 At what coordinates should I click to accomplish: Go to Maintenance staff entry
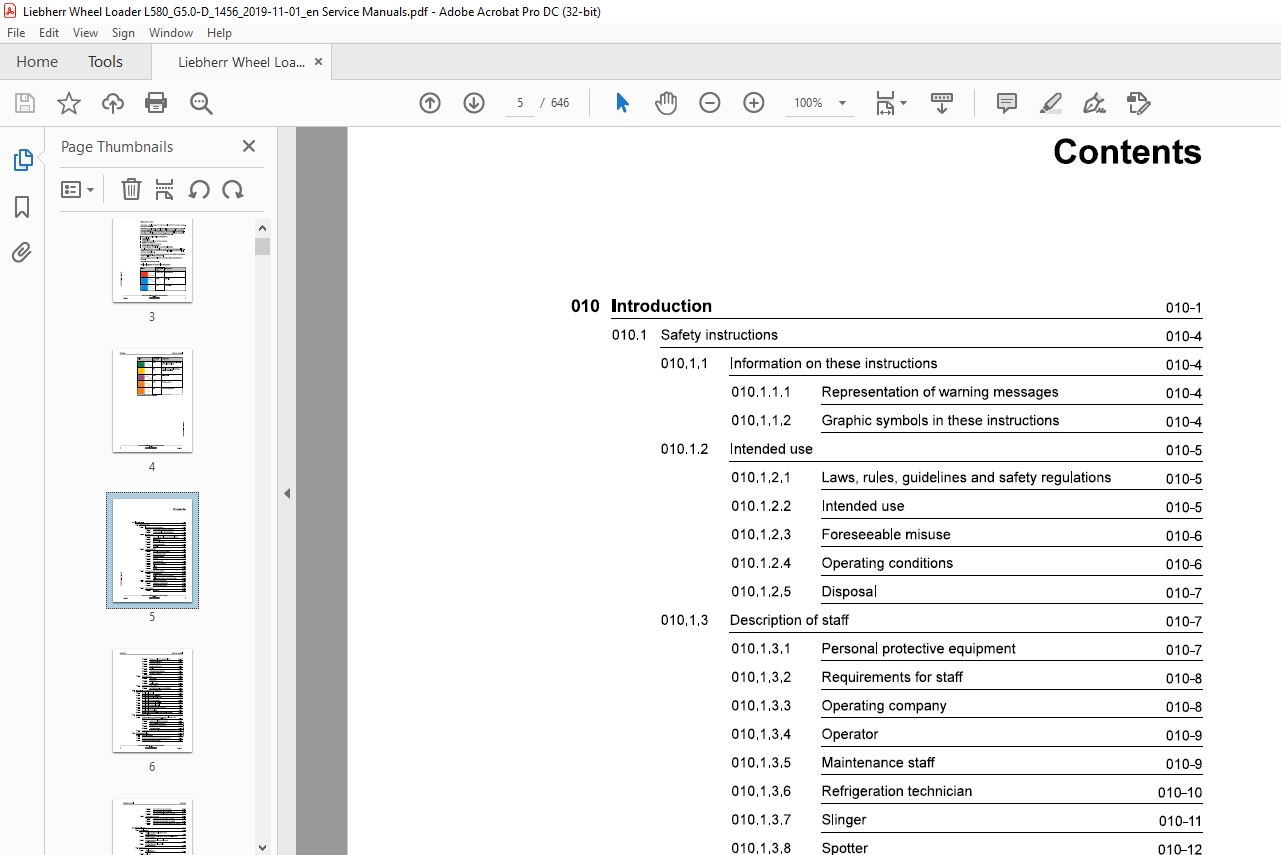point(878,762)
